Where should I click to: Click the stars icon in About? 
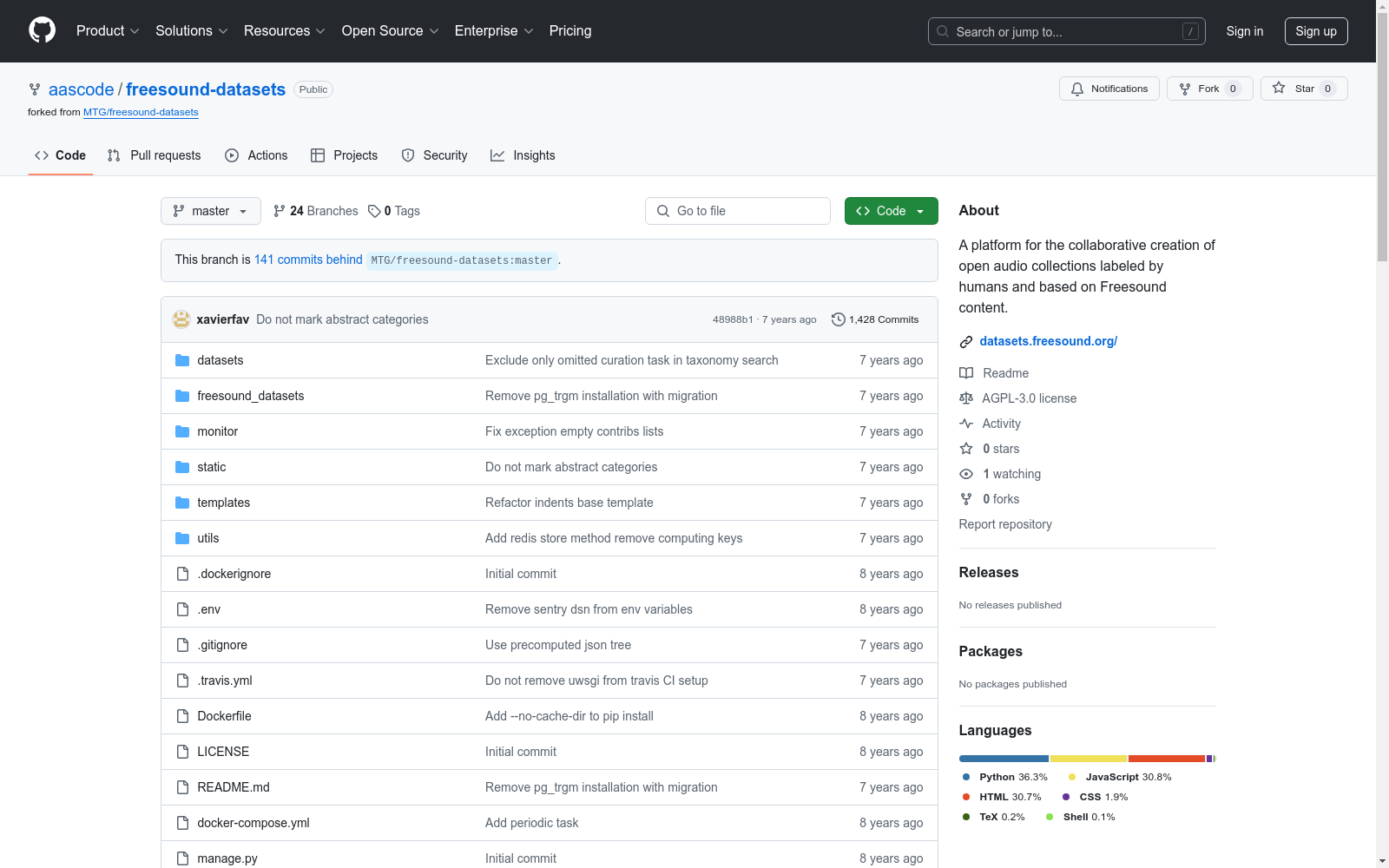click(966, 449)
